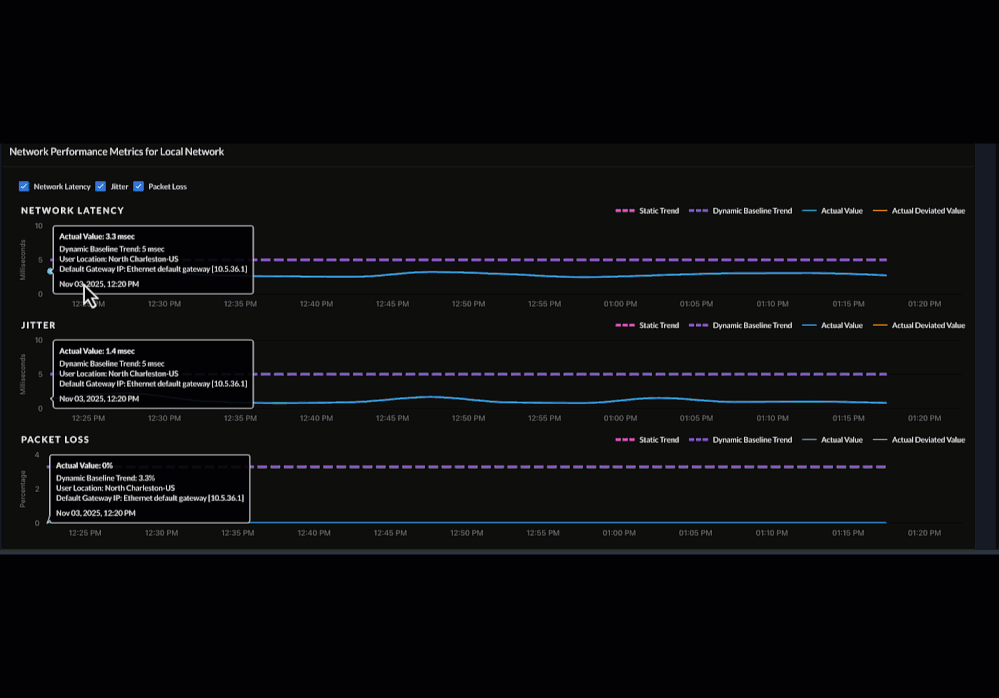Click the Dynamic Baseline Trend legend marker on Network Latency
Image resolution: width=999 pixels, height=698 pixels.
(700, 210)
